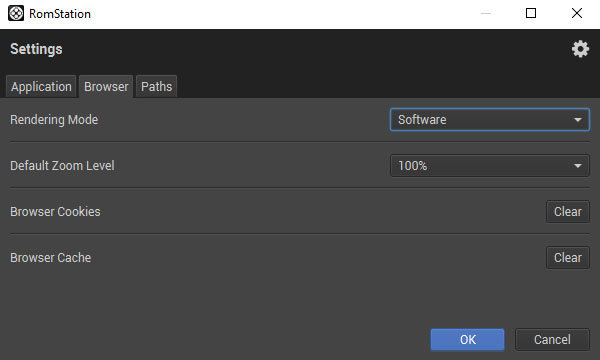
Task: Click the Settings heading text
Action: point(36,49)
